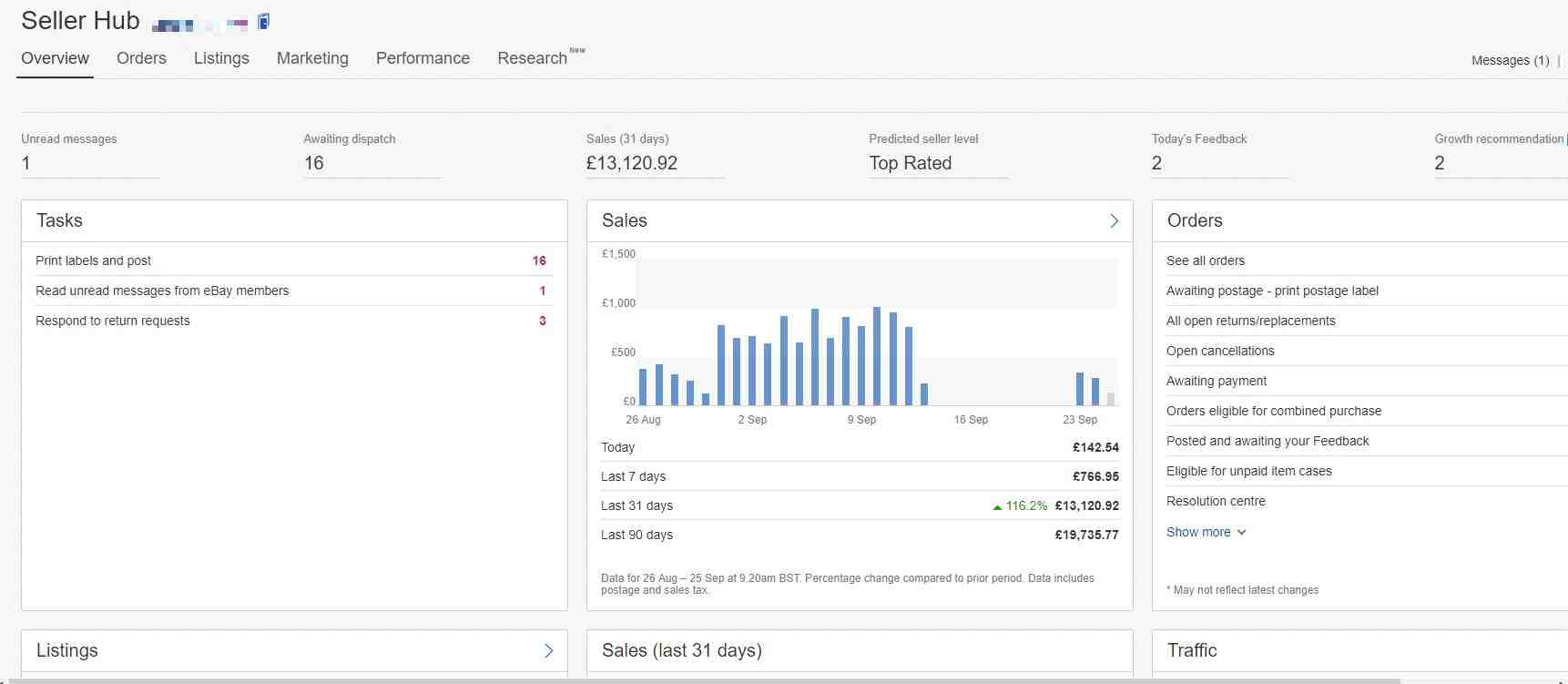The width and height of the screenshot is (1568, 684).
Task: Open the Listings panel chevron arrow
Action: click(548, 650)
